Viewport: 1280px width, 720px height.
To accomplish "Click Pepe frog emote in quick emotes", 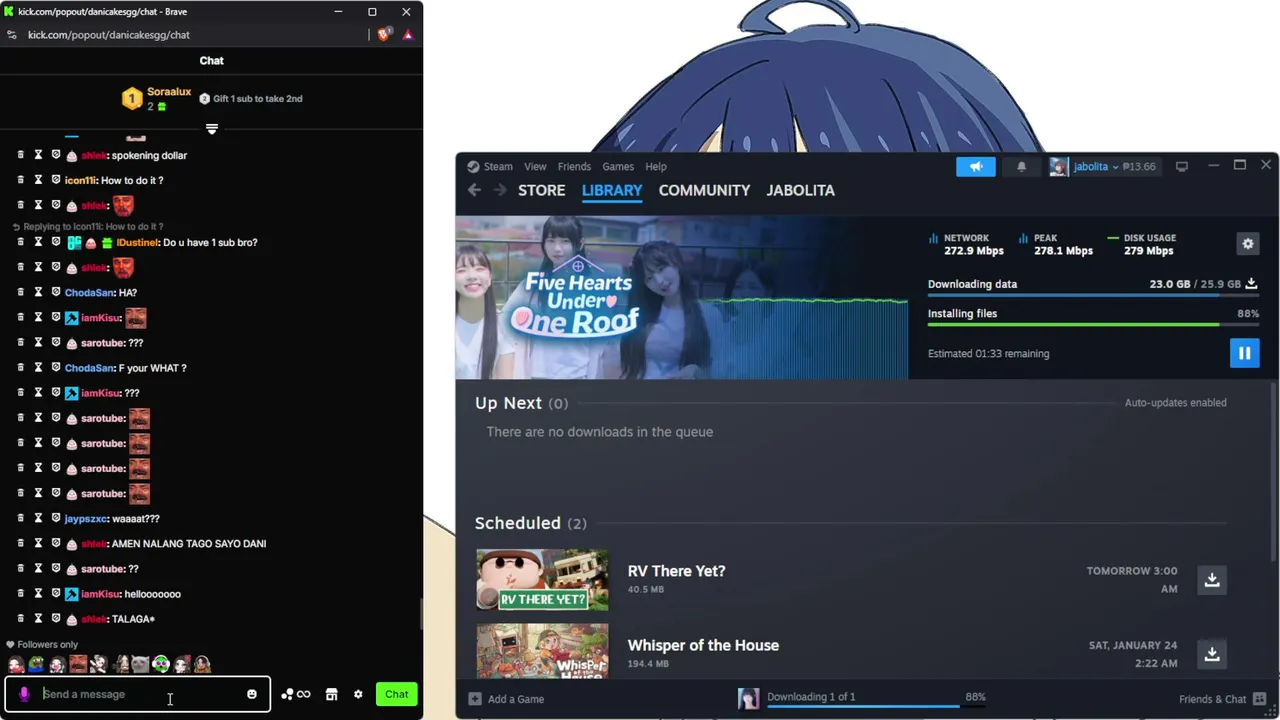I will [36, 664].
